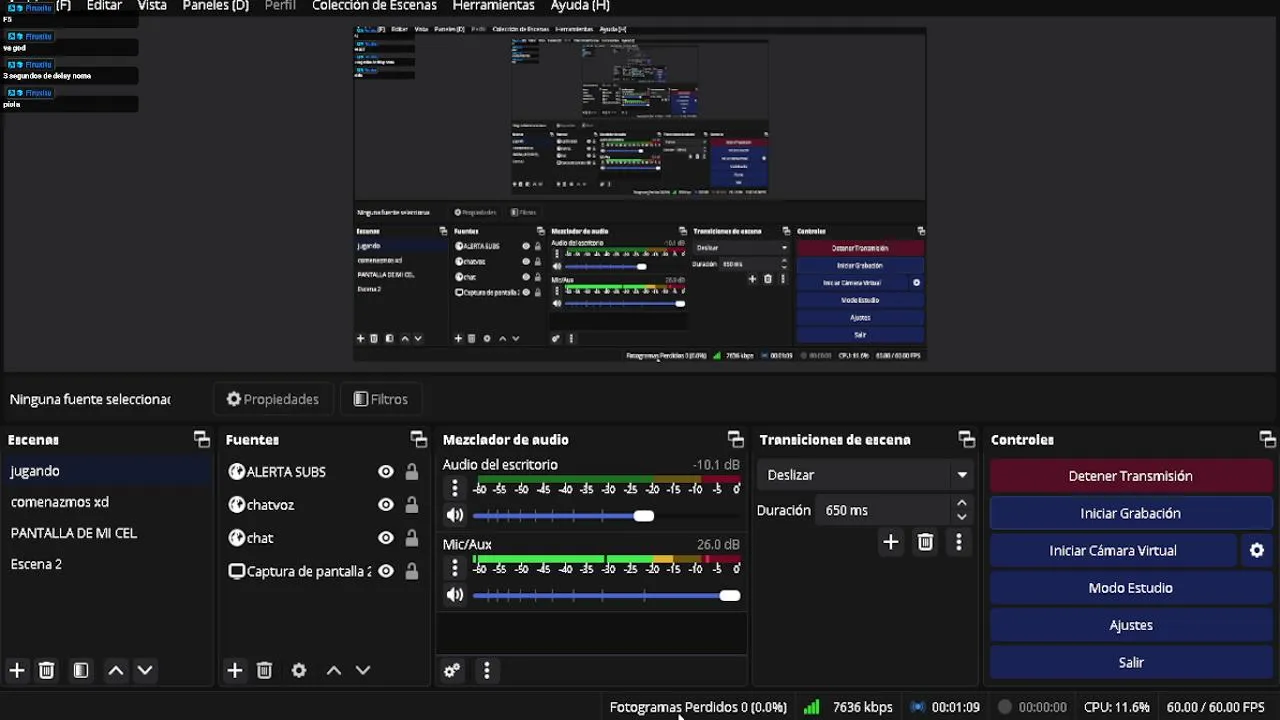Image resolution: width=1280 pixels, height=720 pixels.
Task: Undock the Transiciones de escena panel
Action: (967, 440)
